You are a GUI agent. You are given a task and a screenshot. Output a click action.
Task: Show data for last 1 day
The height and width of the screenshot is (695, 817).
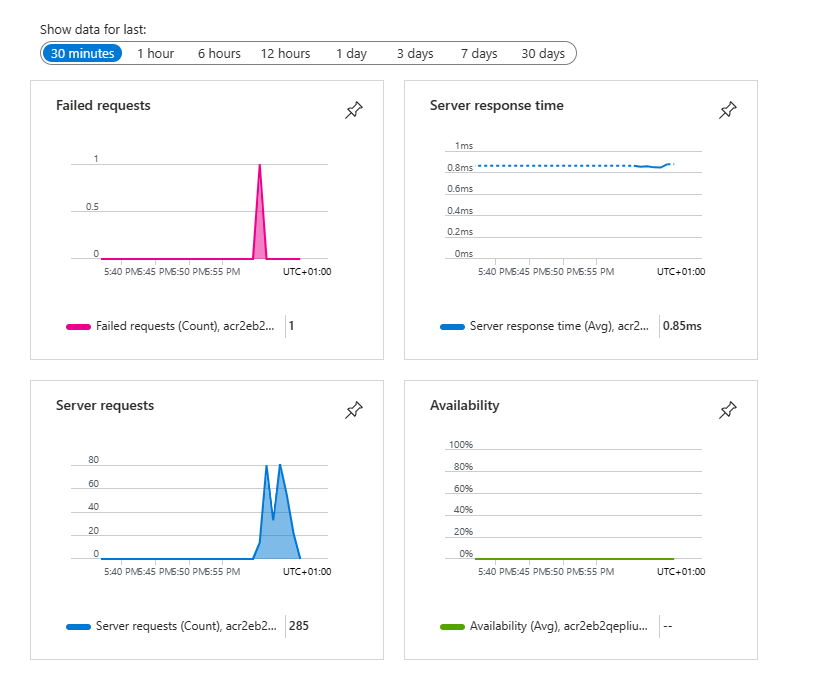tap(351, 54)
